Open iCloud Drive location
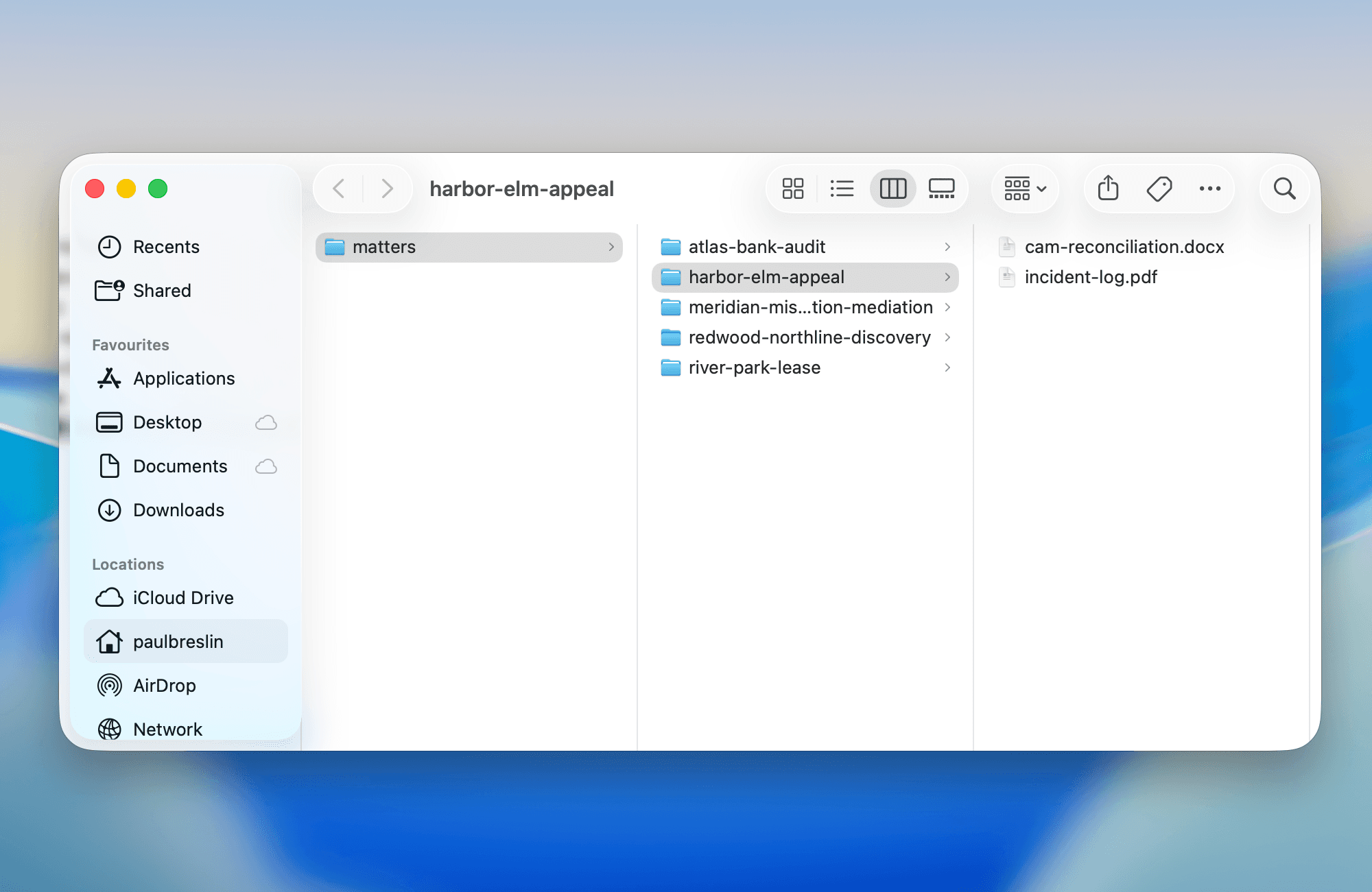The width and height of the screenshot is (1372, 892). tap(183, 598)
